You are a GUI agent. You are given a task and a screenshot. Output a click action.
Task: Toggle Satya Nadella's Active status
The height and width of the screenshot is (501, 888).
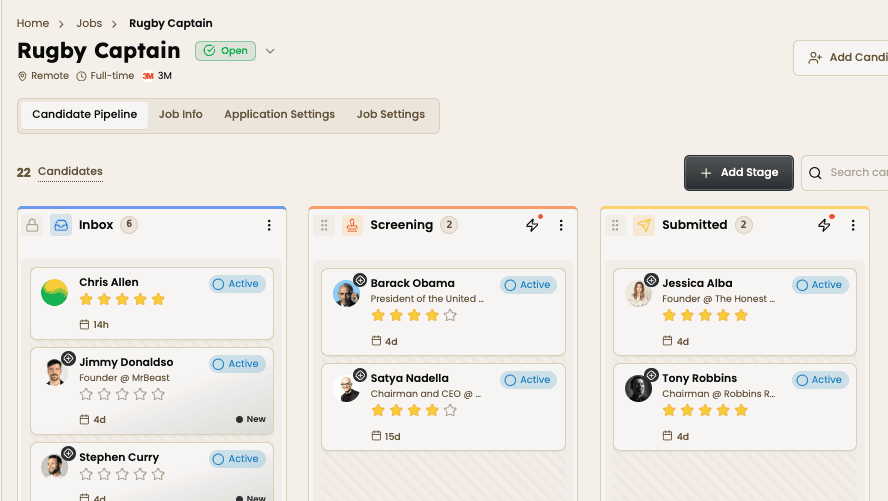tap(528, 380)
